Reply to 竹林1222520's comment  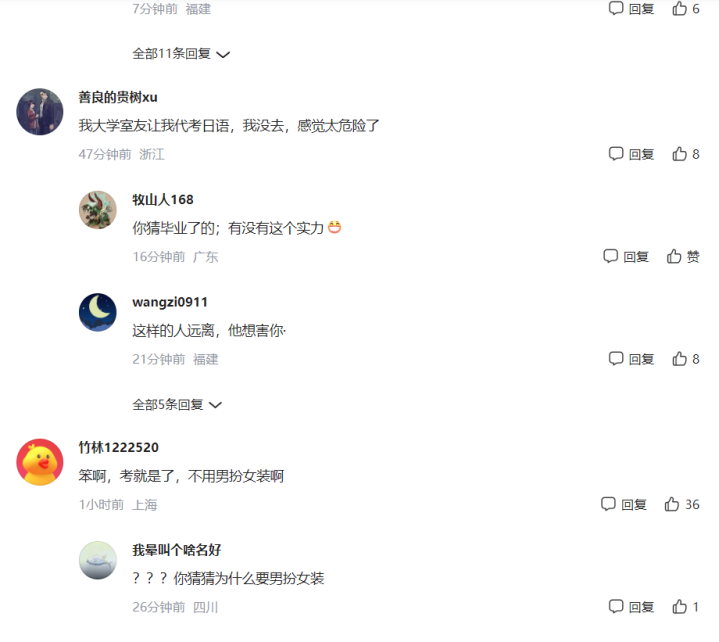click(x=624, y=504)
